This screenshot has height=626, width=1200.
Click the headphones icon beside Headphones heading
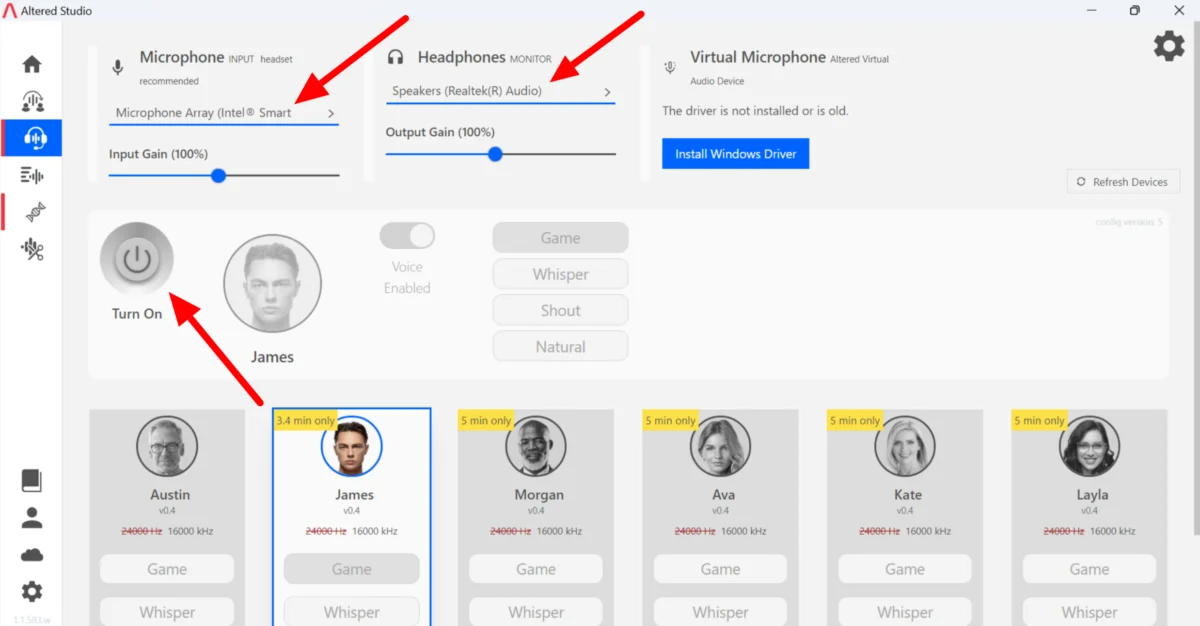(x=396, y=58)
